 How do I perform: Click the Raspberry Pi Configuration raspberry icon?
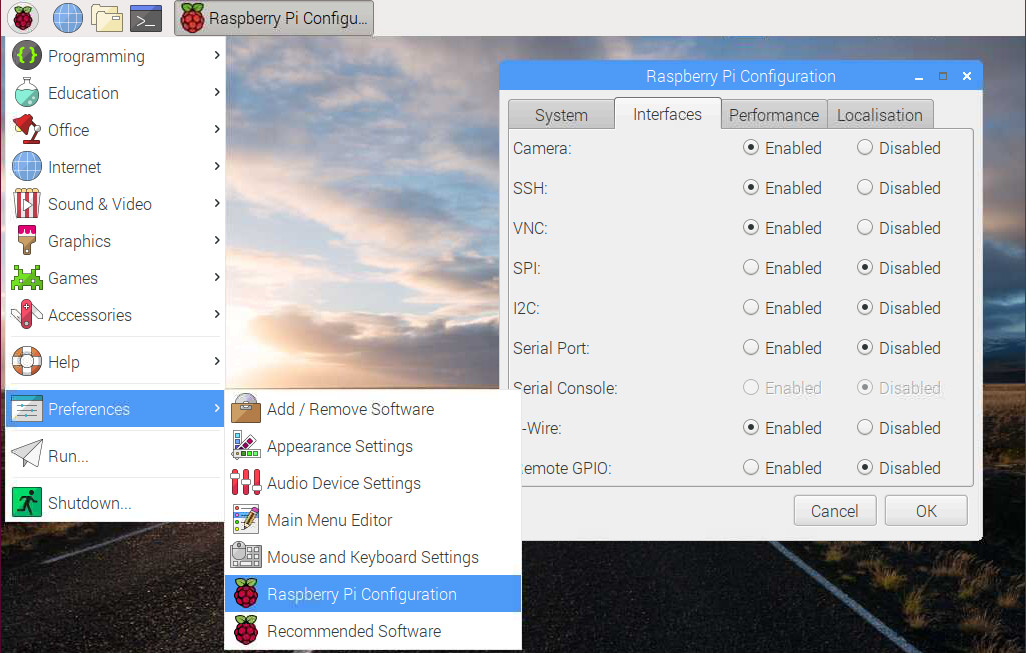tap(246, 593)
